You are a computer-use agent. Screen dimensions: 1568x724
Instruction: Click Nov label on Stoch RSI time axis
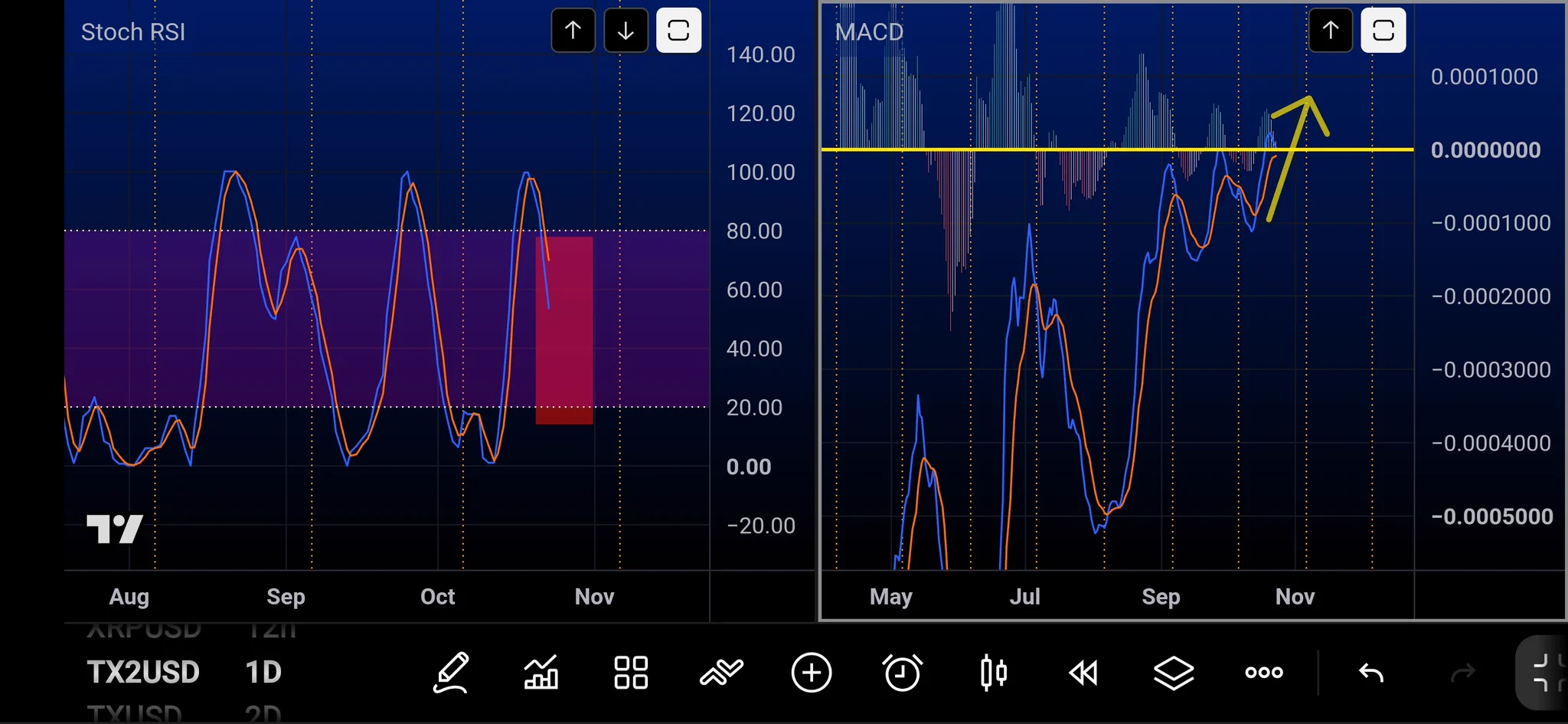coord(594,597)
